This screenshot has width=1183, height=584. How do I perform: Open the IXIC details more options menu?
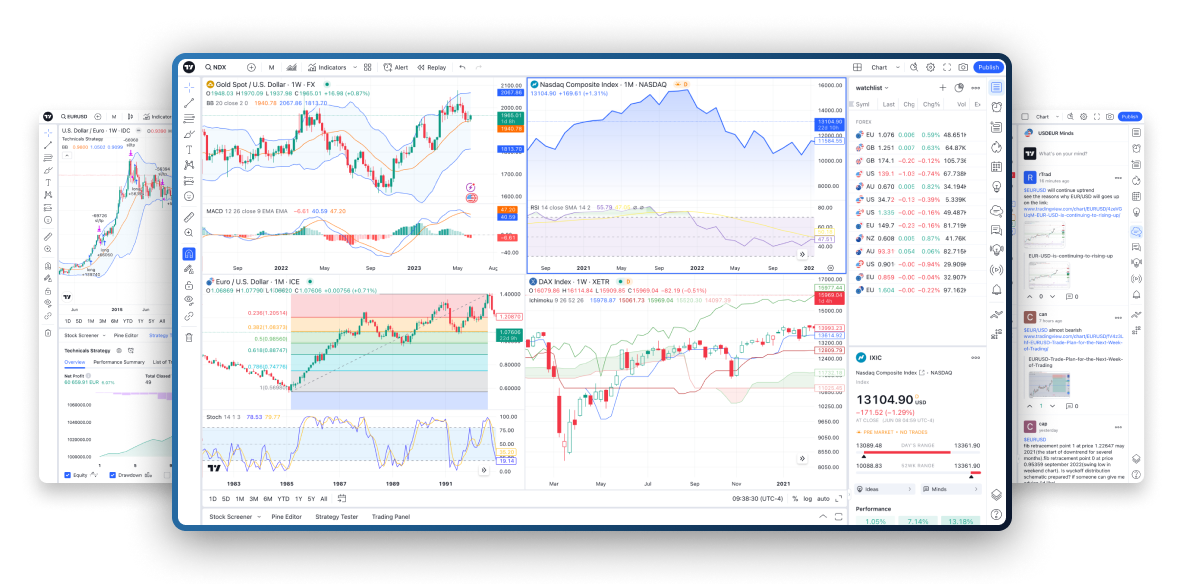click(x=975, y=358)
